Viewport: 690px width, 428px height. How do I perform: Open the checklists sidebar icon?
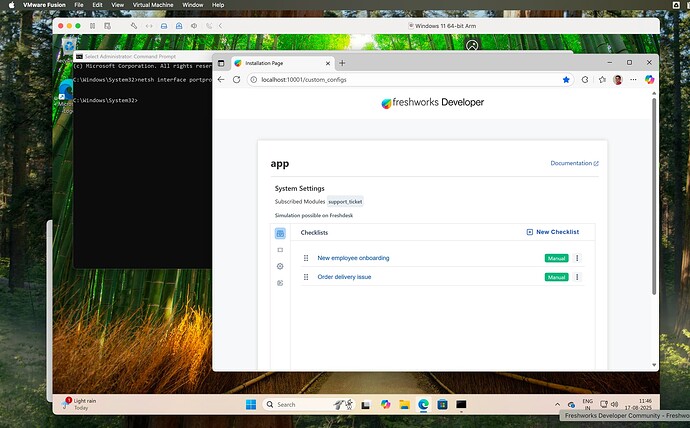point(280,233)
